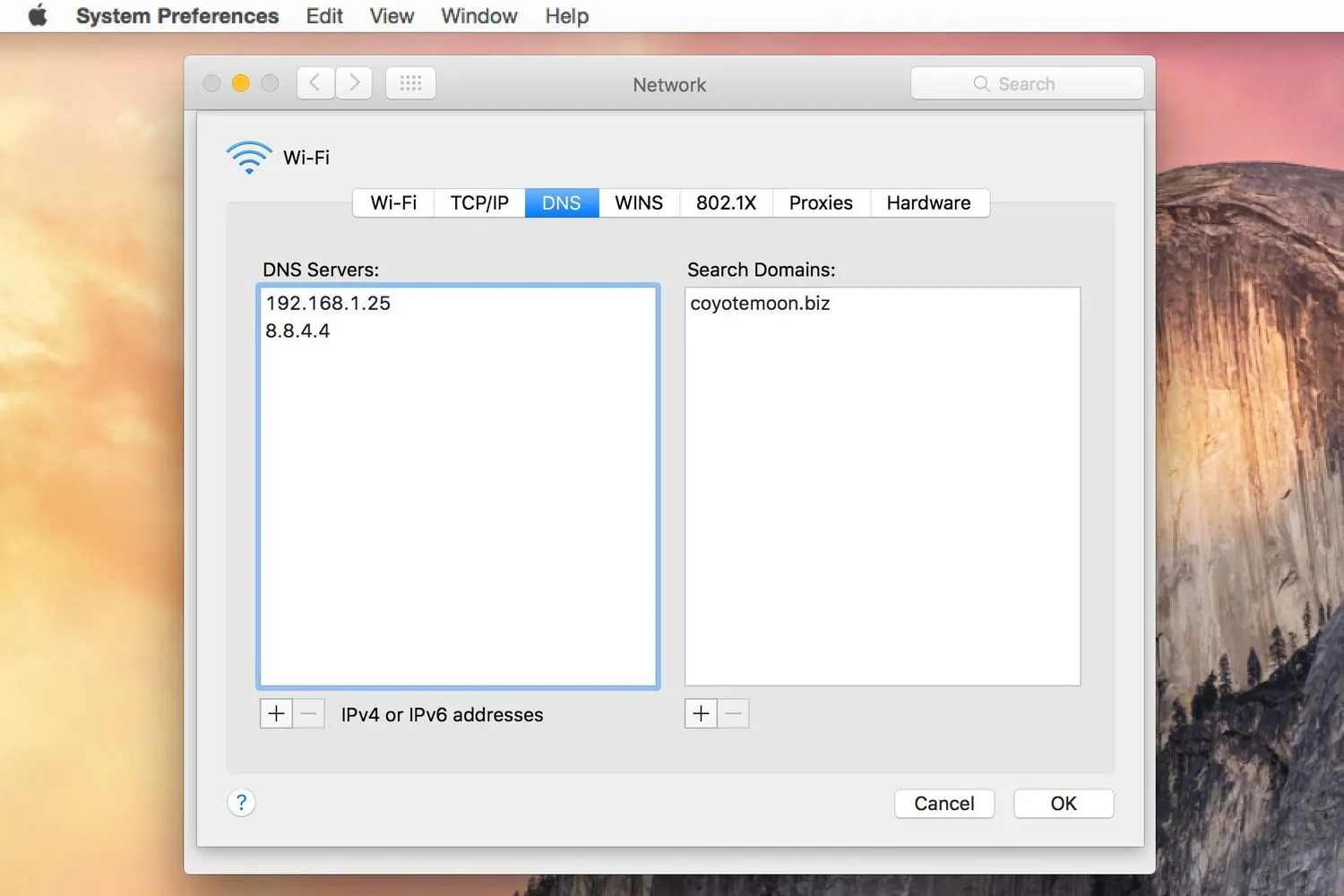Remove search domain with minus button
The width and height of the screenshot is (1344, 896).
tap(733, 714)
